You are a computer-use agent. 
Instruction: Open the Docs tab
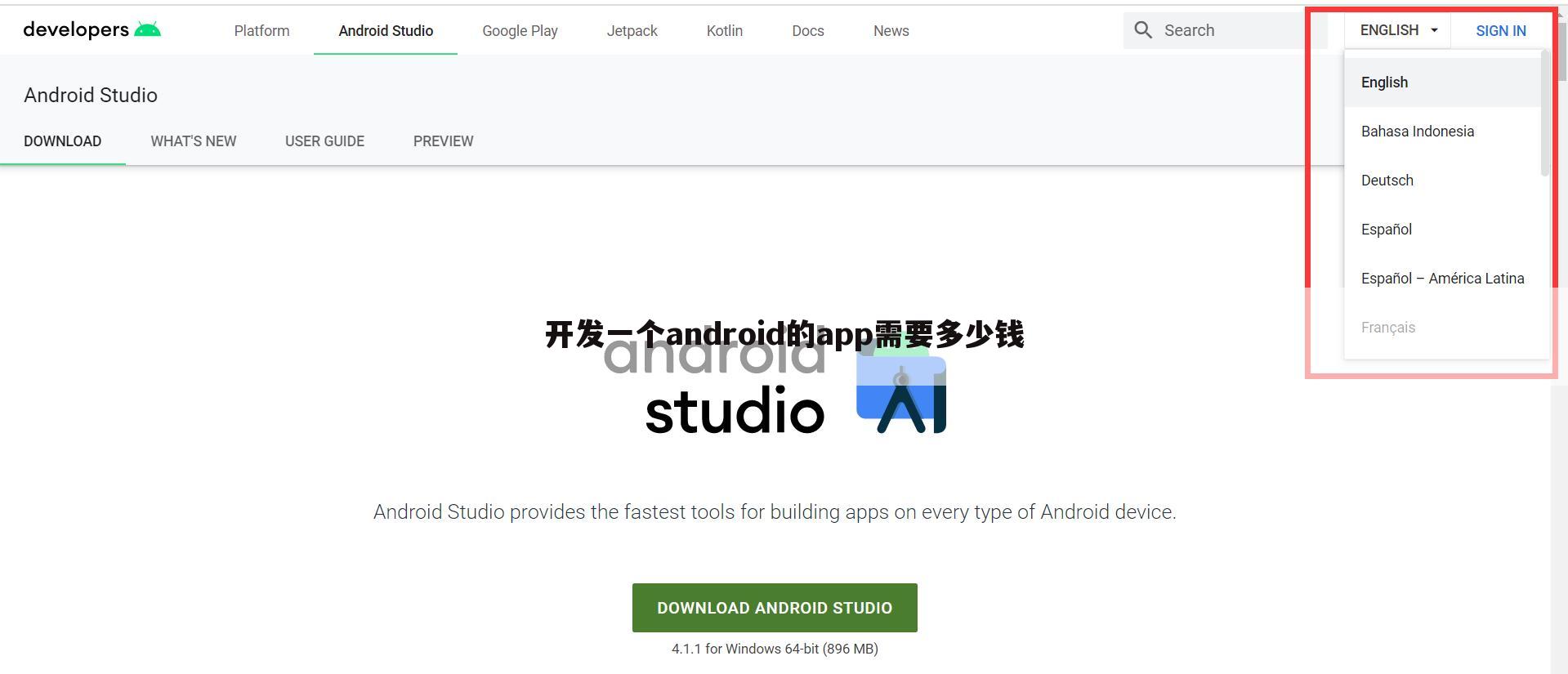pos(807,30)
